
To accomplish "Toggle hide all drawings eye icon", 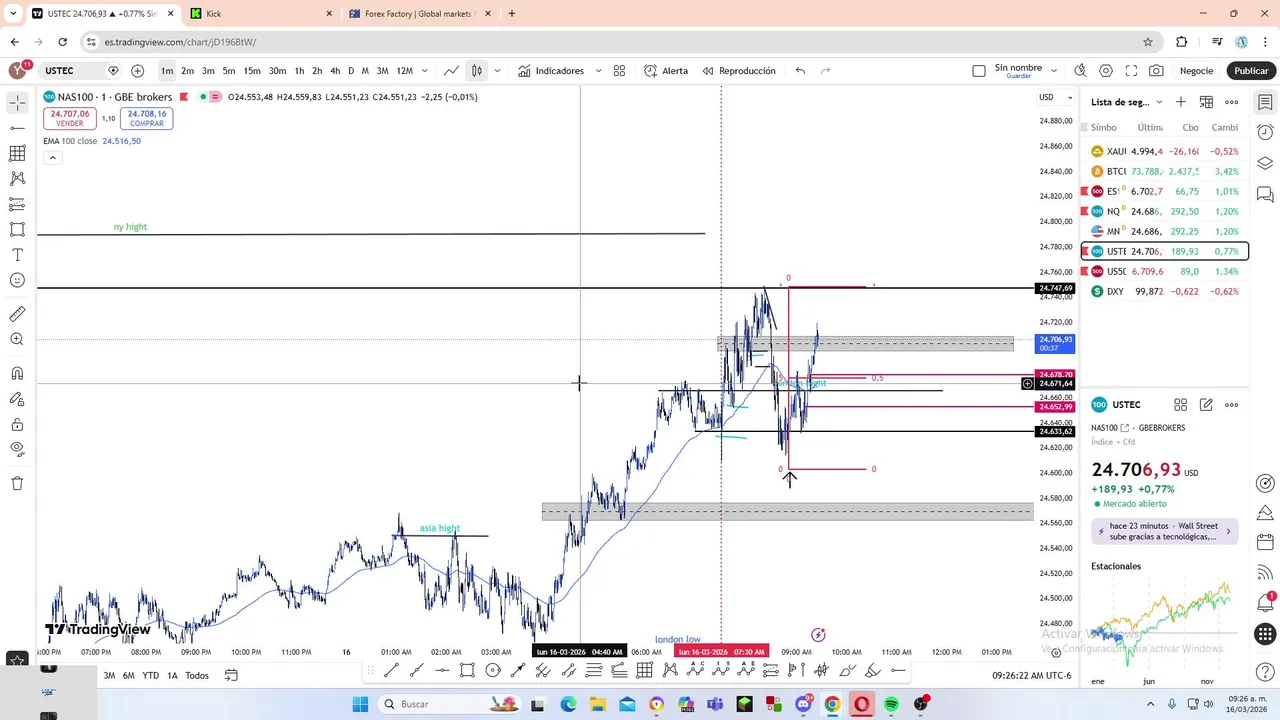I will pos(17,449).
